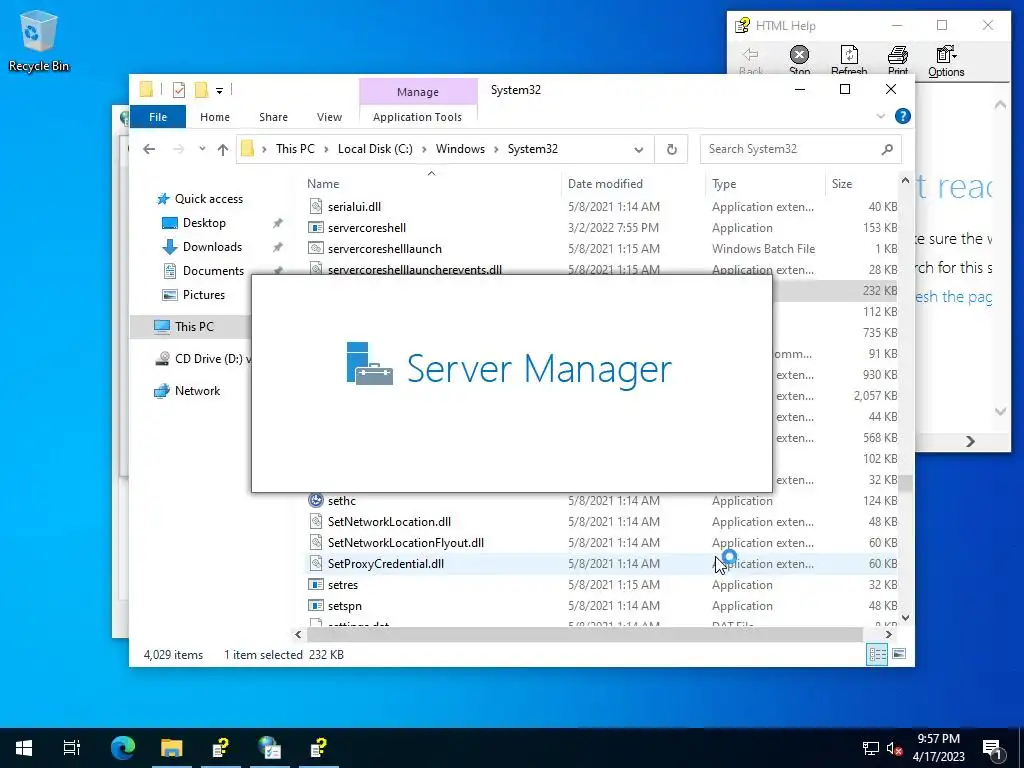Select SetNetworkLocation.dll file
This screenshot has width=1024, height=768.
coord(389,522)
